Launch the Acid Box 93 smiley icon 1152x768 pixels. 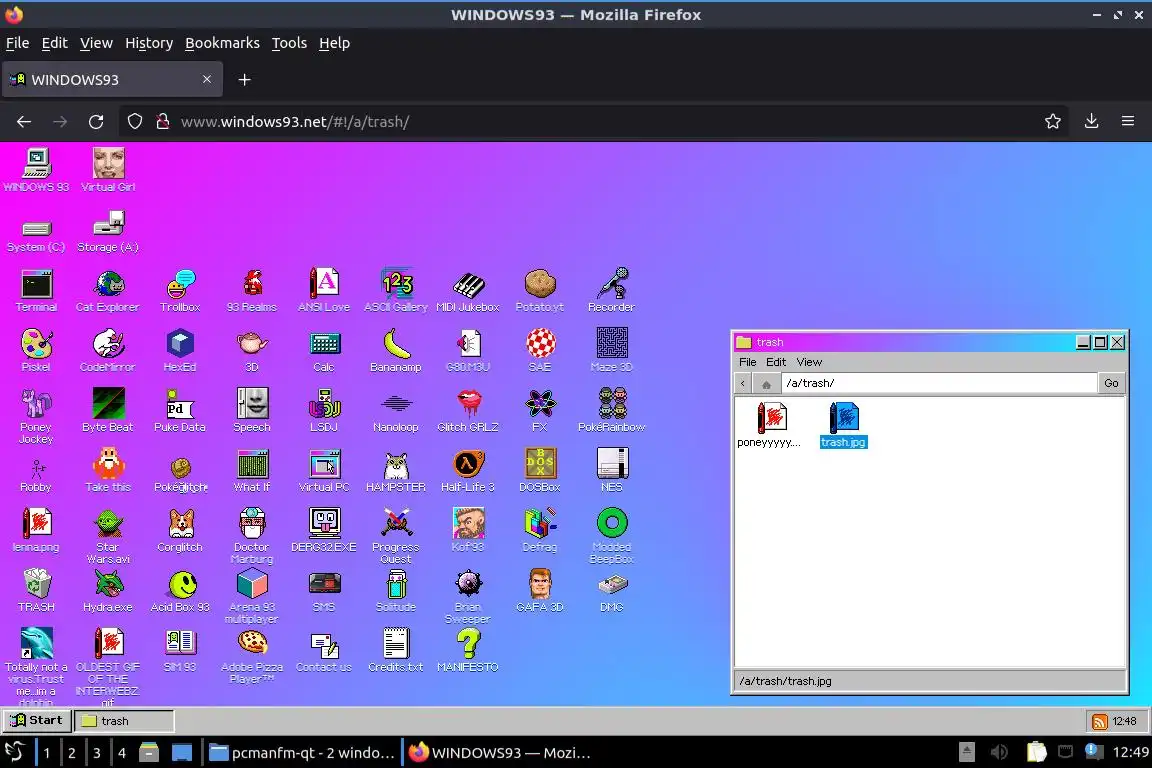tap(180, 591)
